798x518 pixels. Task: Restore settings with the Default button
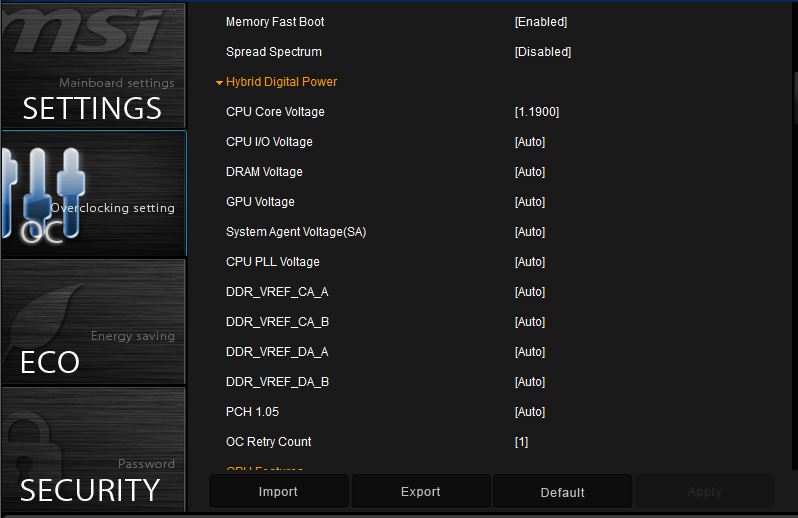click(562, 492)
